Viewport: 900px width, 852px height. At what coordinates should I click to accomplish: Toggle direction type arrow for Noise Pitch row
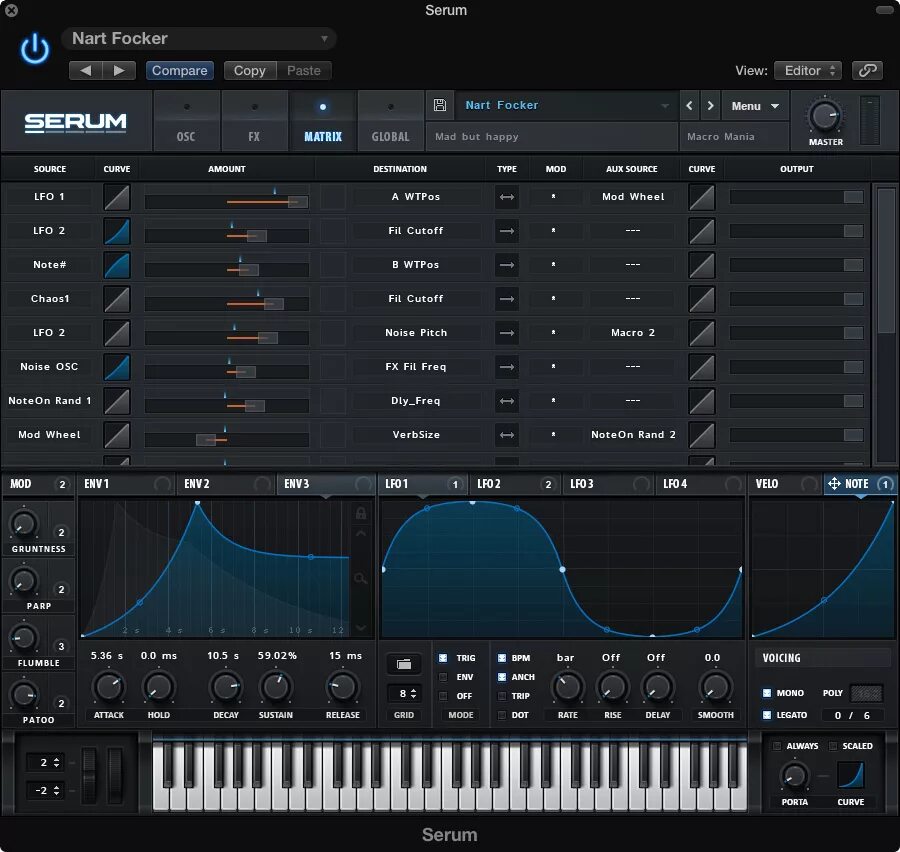[x=507, y=333]
